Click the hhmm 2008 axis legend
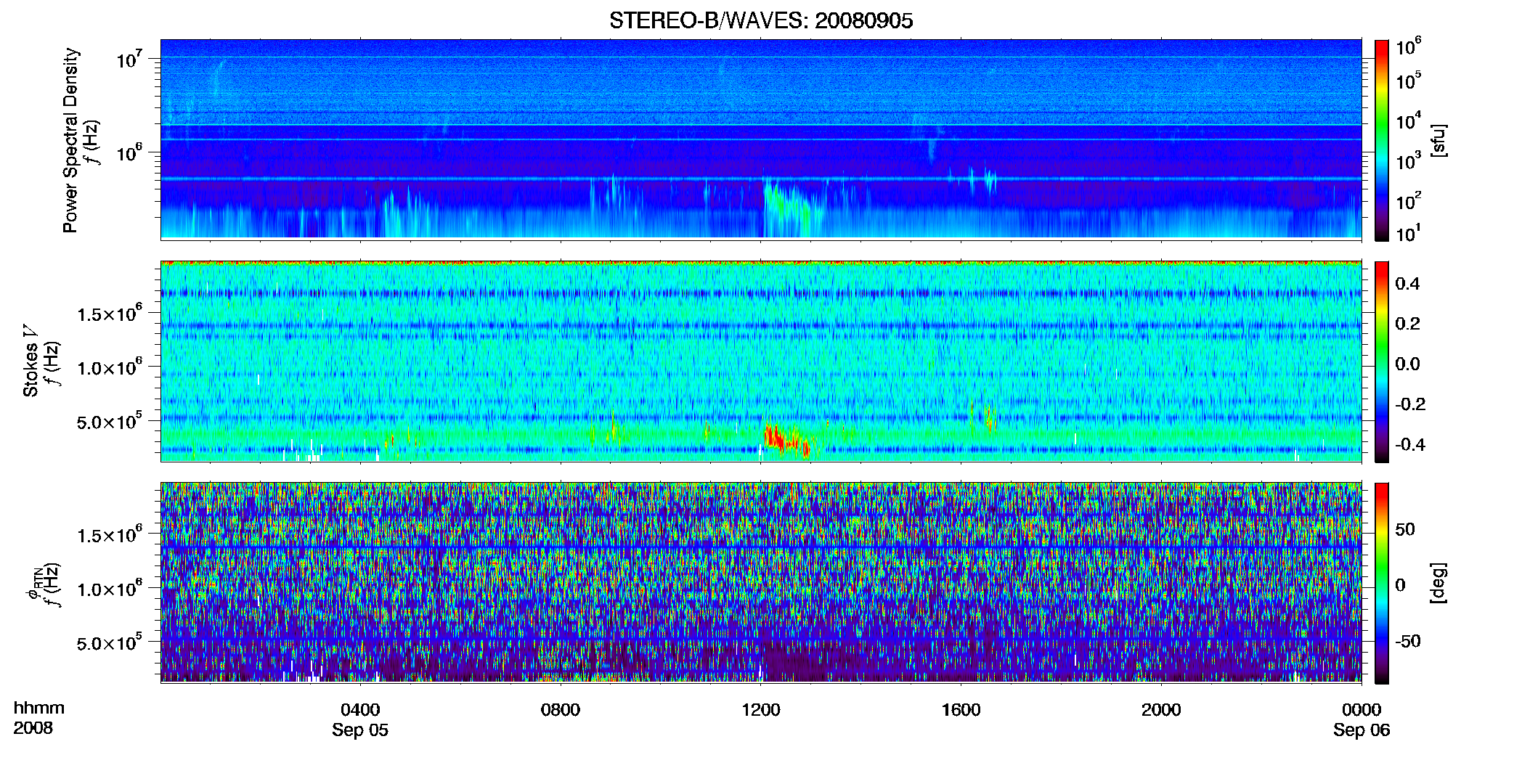This screenshot has height=784, width=1522. tap(39, 717)
